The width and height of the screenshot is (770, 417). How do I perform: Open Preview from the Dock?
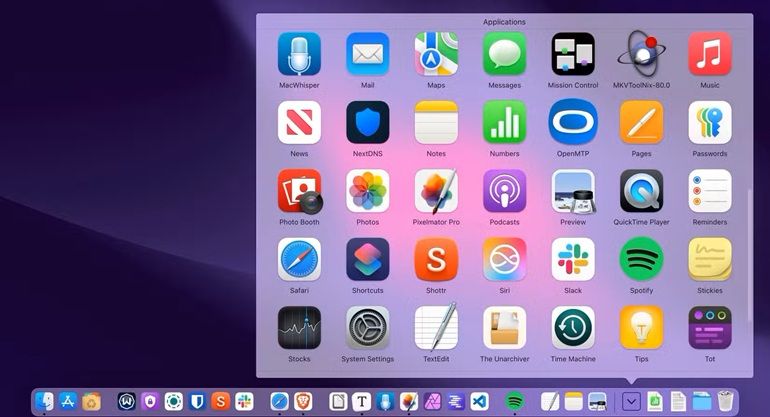click(x=597, y=401)
